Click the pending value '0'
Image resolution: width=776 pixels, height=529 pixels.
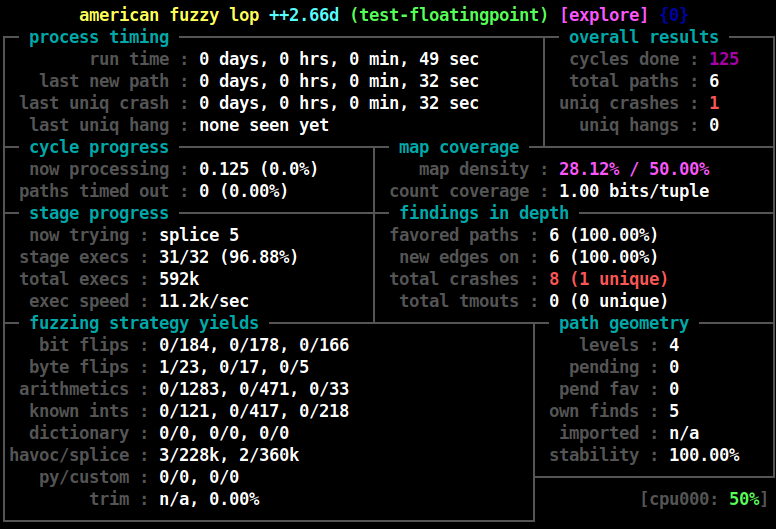pos(674,367)
